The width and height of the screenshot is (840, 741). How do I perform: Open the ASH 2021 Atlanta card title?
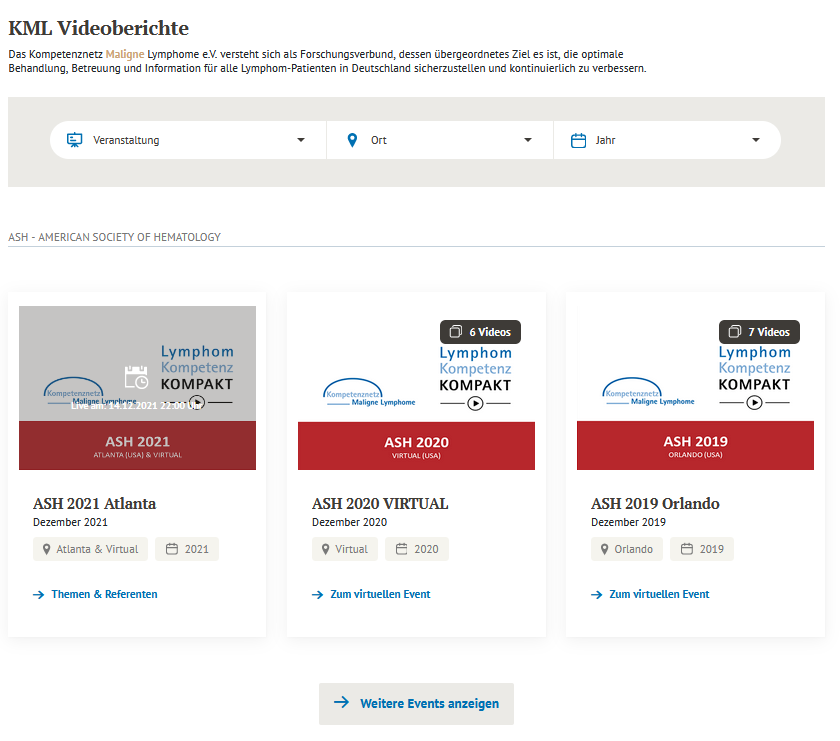coord(94,503)
